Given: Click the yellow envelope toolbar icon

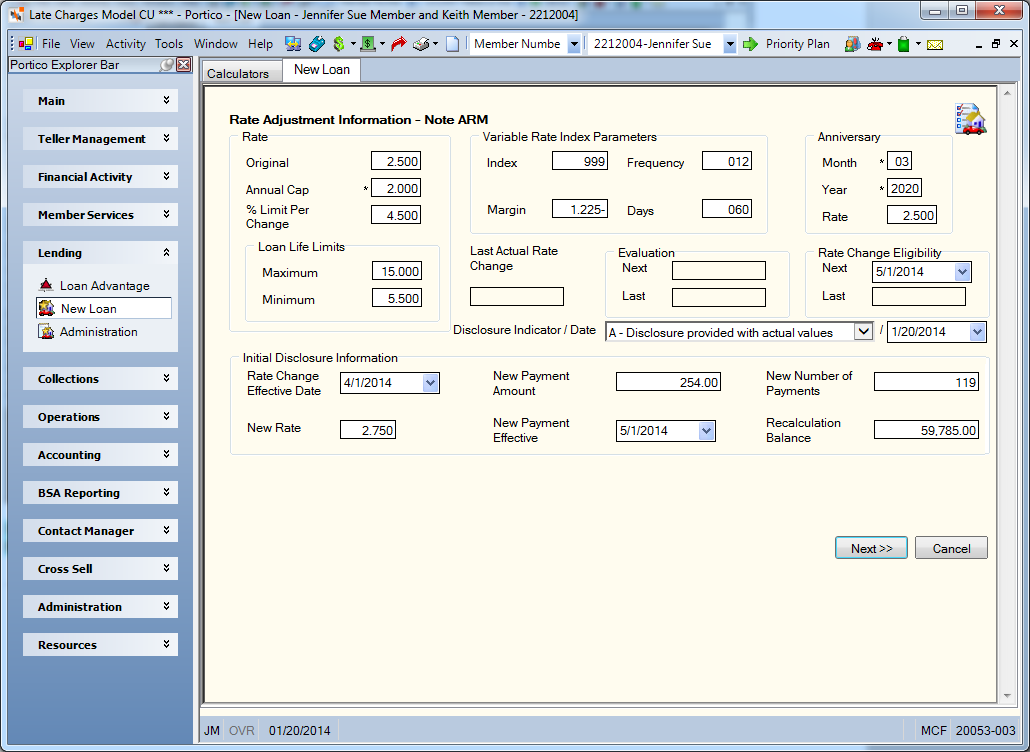Looking at the screenshot, I should [935, 45].
